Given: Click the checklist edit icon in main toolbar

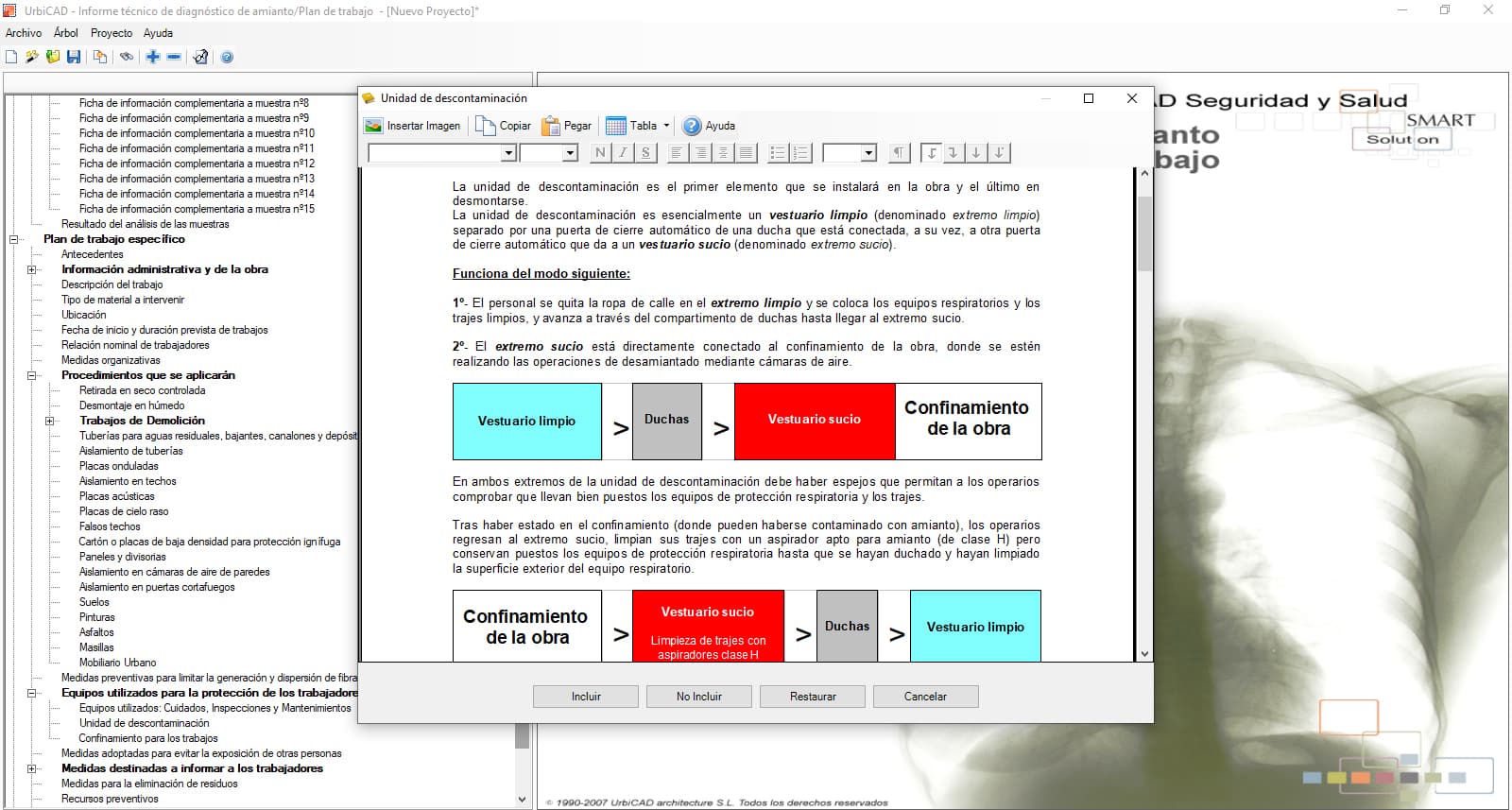Looking at the screenshot, I should pyautogui.click(x=200, y=57).
